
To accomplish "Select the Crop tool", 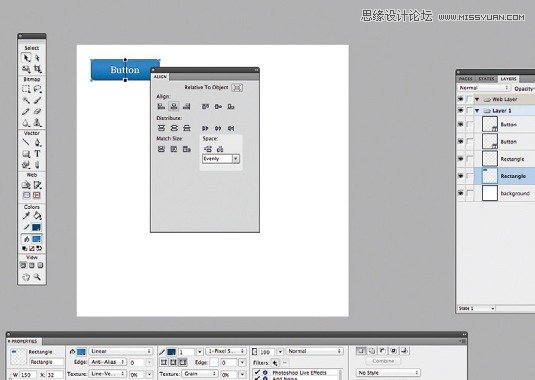I will coord(38,69).
